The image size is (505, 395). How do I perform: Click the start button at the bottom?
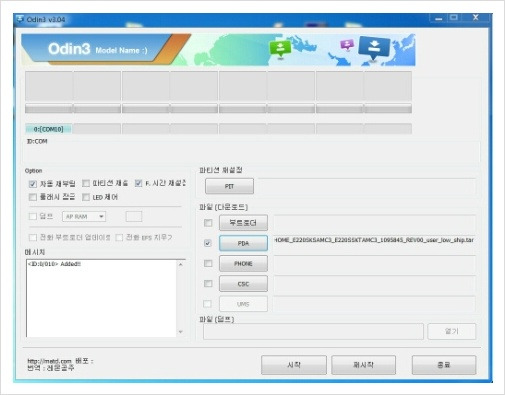click(x=294, y=365)
